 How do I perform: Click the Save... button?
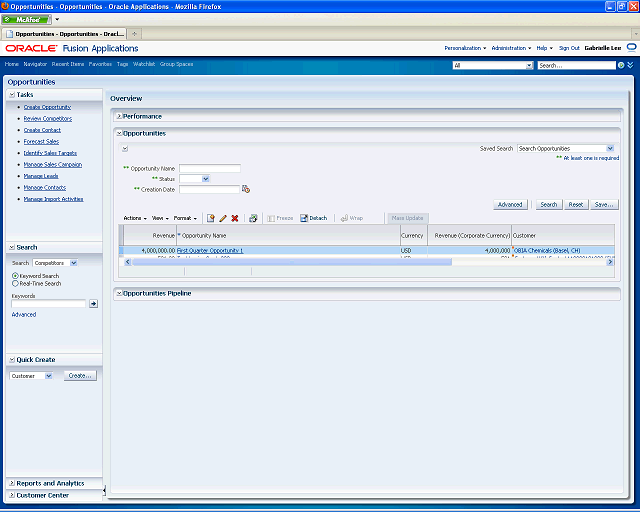point(604,205)
